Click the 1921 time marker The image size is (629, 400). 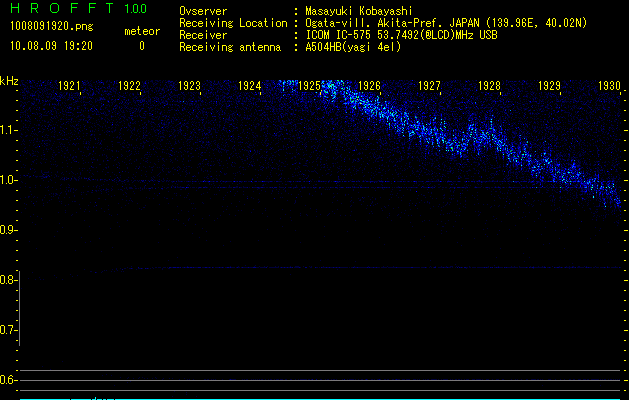click(70, 86)
